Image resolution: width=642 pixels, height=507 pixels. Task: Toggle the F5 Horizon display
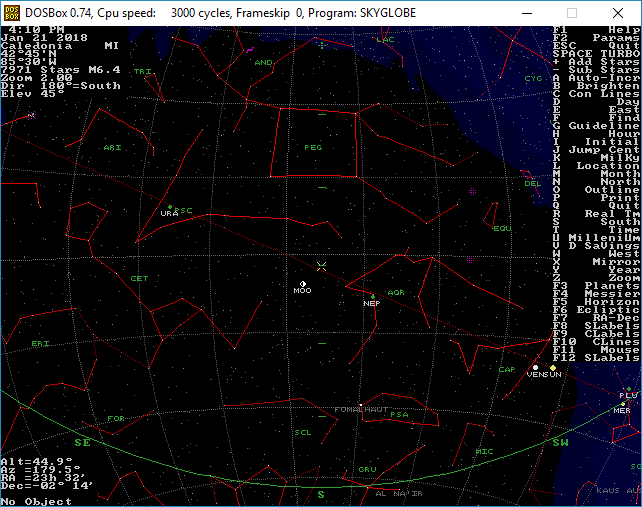[x=597, y=301]
